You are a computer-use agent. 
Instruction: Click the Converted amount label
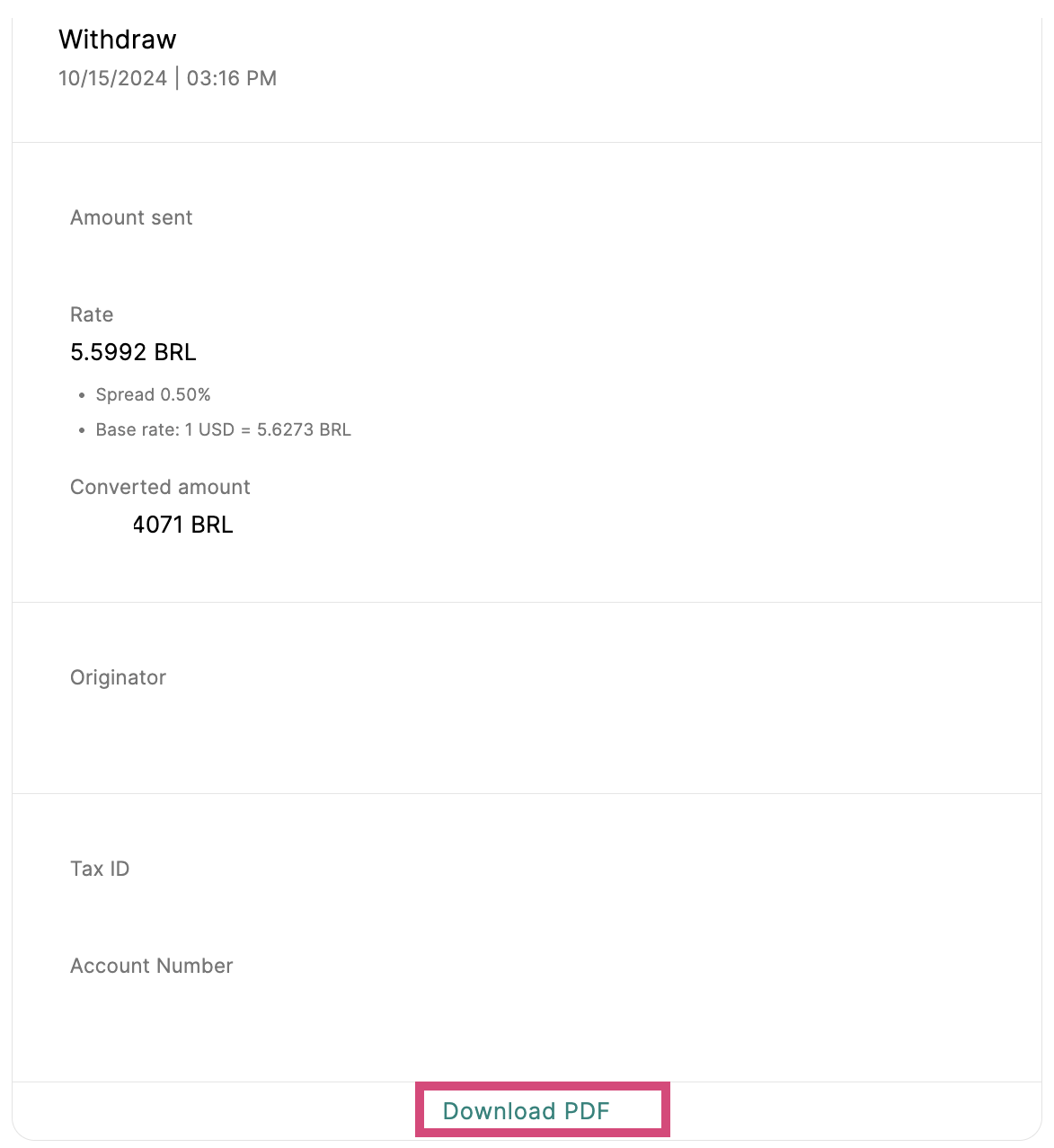pyautogui.click(x=160, y=487)
